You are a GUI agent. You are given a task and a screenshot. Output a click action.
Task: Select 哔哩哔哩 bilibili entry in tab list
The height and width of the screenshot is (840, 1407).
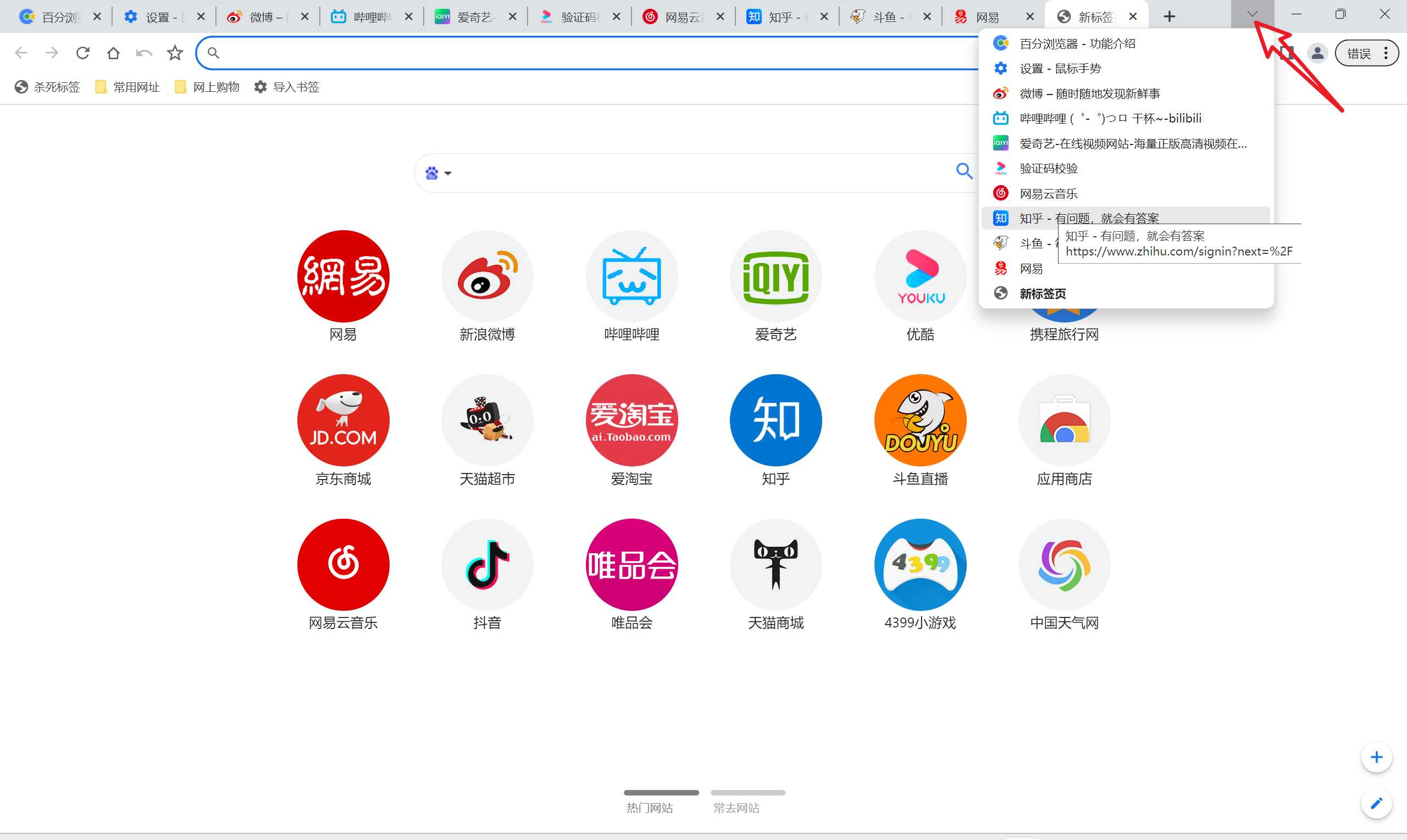point(1125,118)
